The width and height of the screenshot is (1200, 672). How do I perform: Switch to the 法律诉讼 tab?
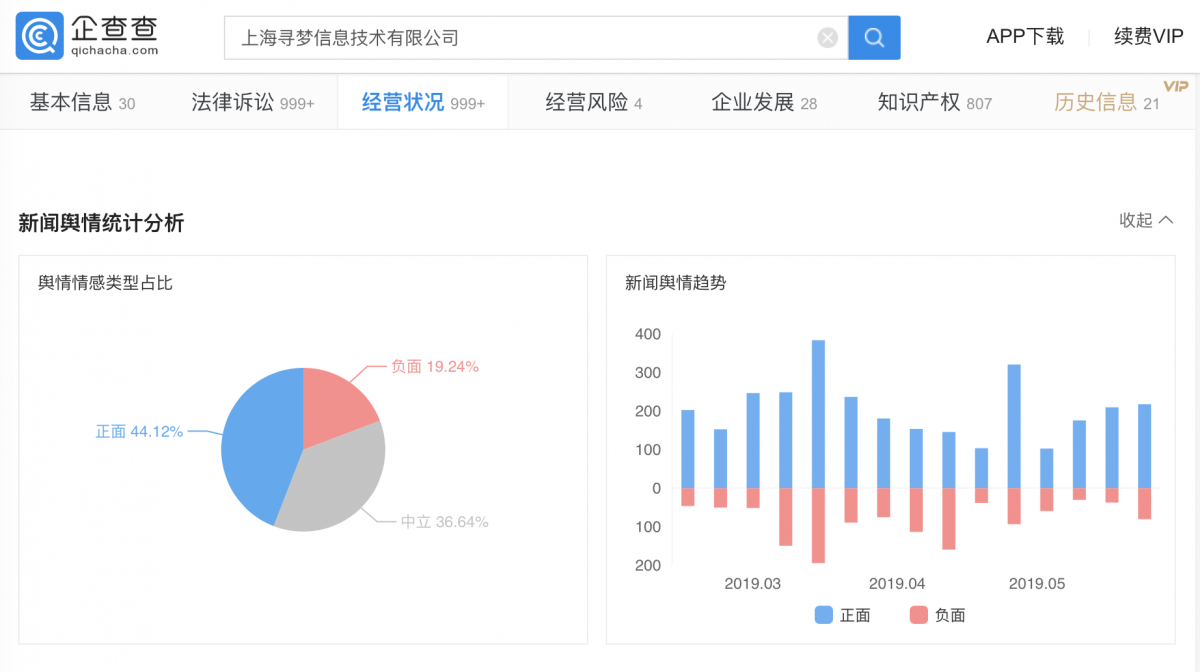click(253, 102)
